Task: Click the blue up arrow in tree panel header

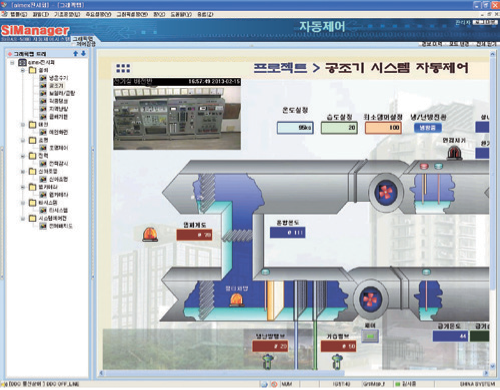Action: pyautogui.click(x=75, y=53)
